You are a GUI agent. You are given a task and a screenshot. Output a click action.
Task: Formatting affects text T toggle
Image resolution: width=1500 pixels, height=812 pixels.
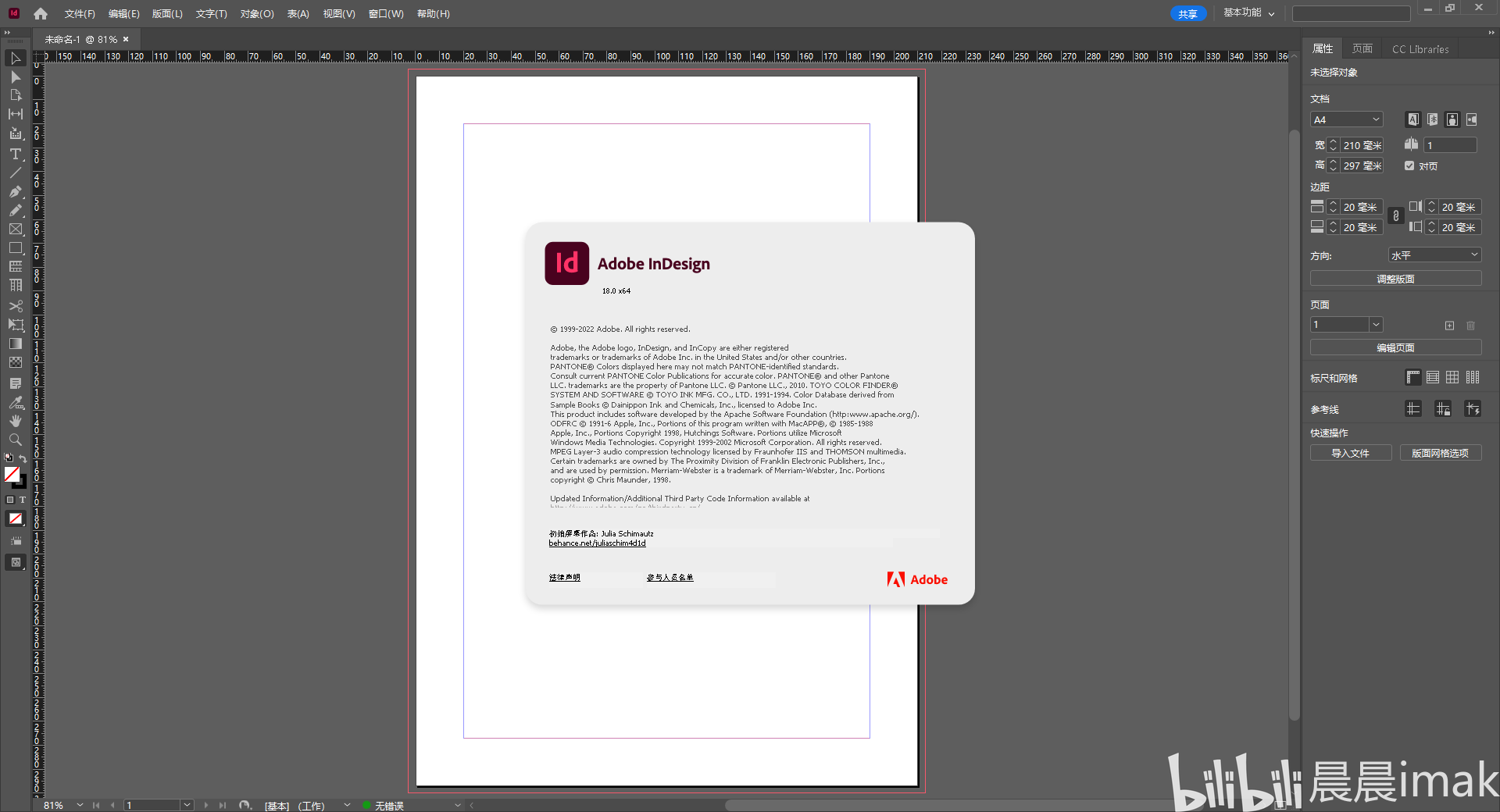click(x=23, y=500)
